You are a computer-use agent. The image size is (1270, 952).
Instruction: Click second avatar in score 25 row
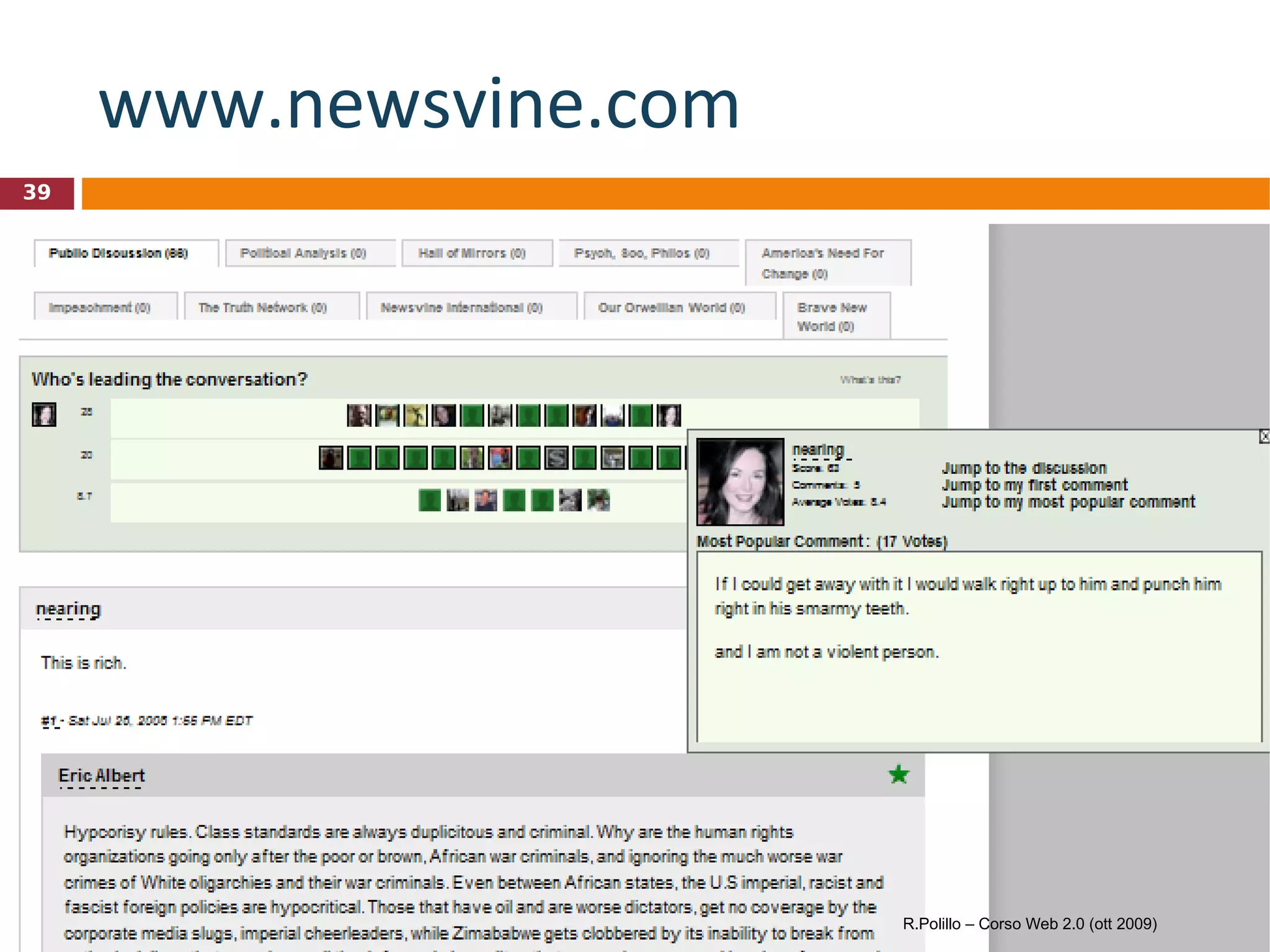point(388,416)
